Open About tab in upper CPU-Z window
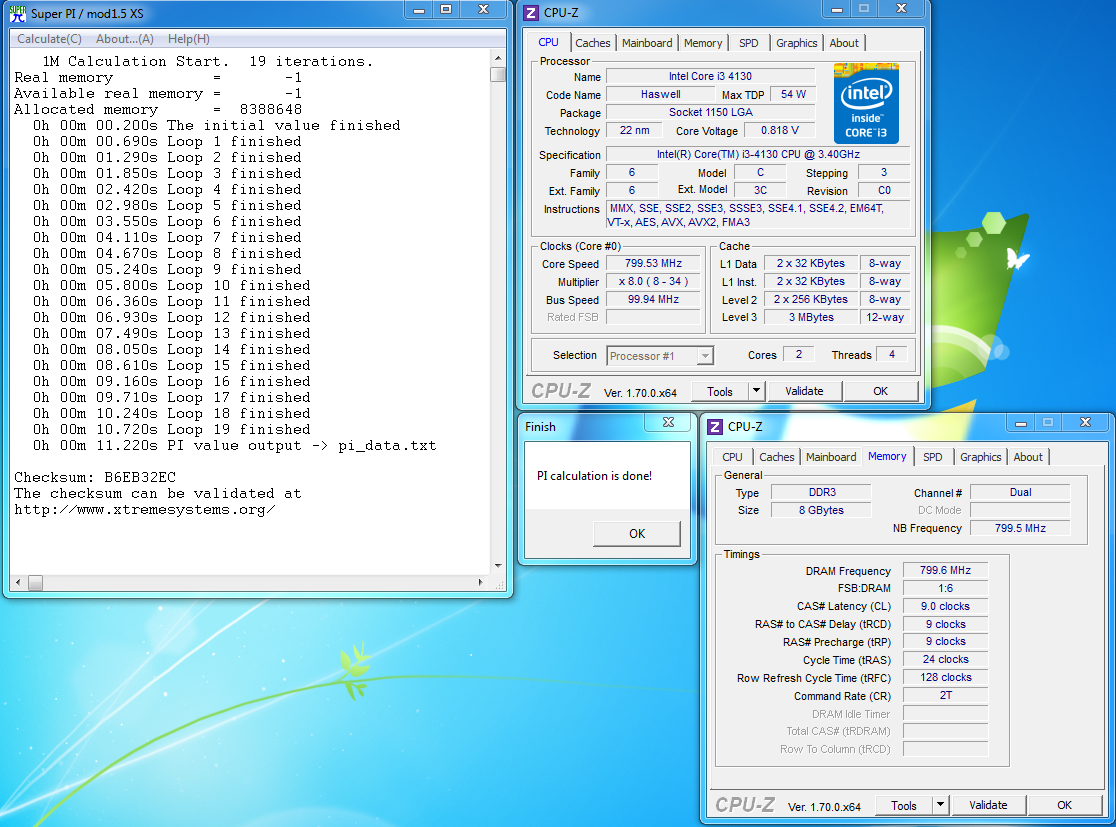This screenshot has width=1116, height=827. coord(844,43)
